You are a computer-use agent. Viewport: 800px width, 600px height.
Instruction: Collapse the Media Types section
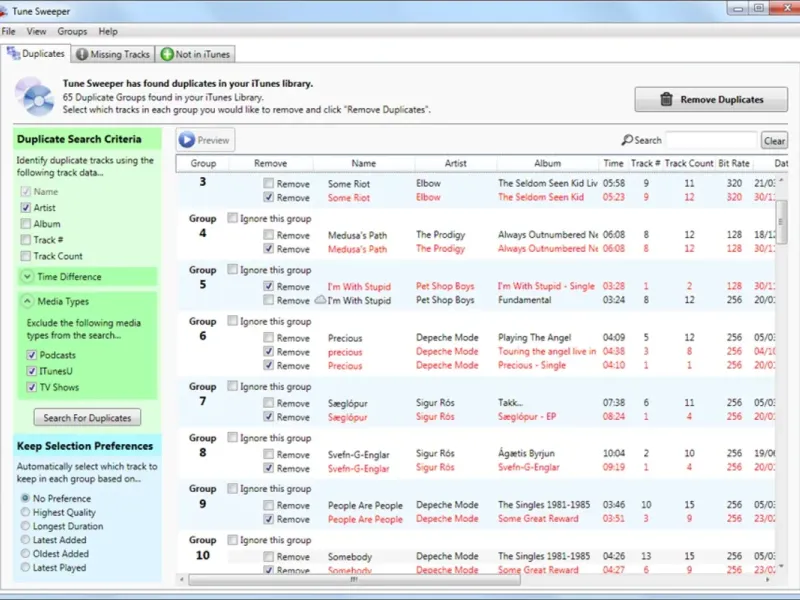coord(25,301)
